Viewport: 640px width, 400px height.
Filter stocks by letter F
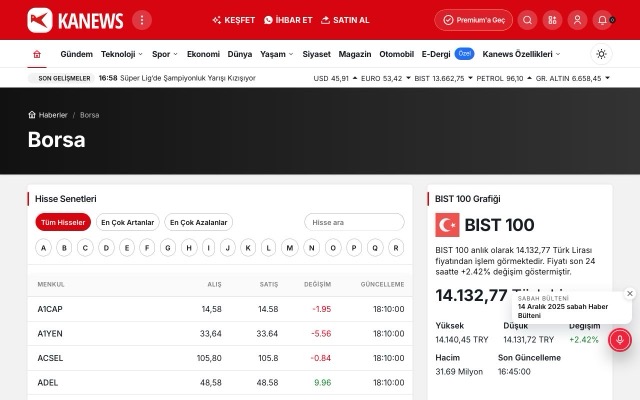(x=147, y=248)
